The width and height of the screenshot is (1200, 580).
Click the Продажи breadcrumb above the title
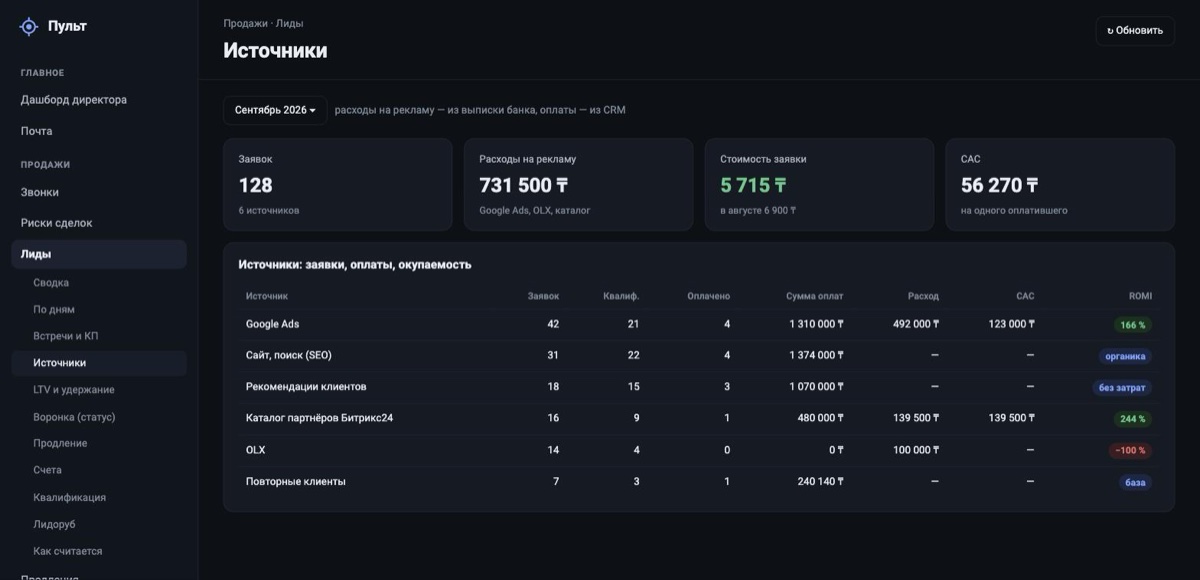[x=245, y=23]
